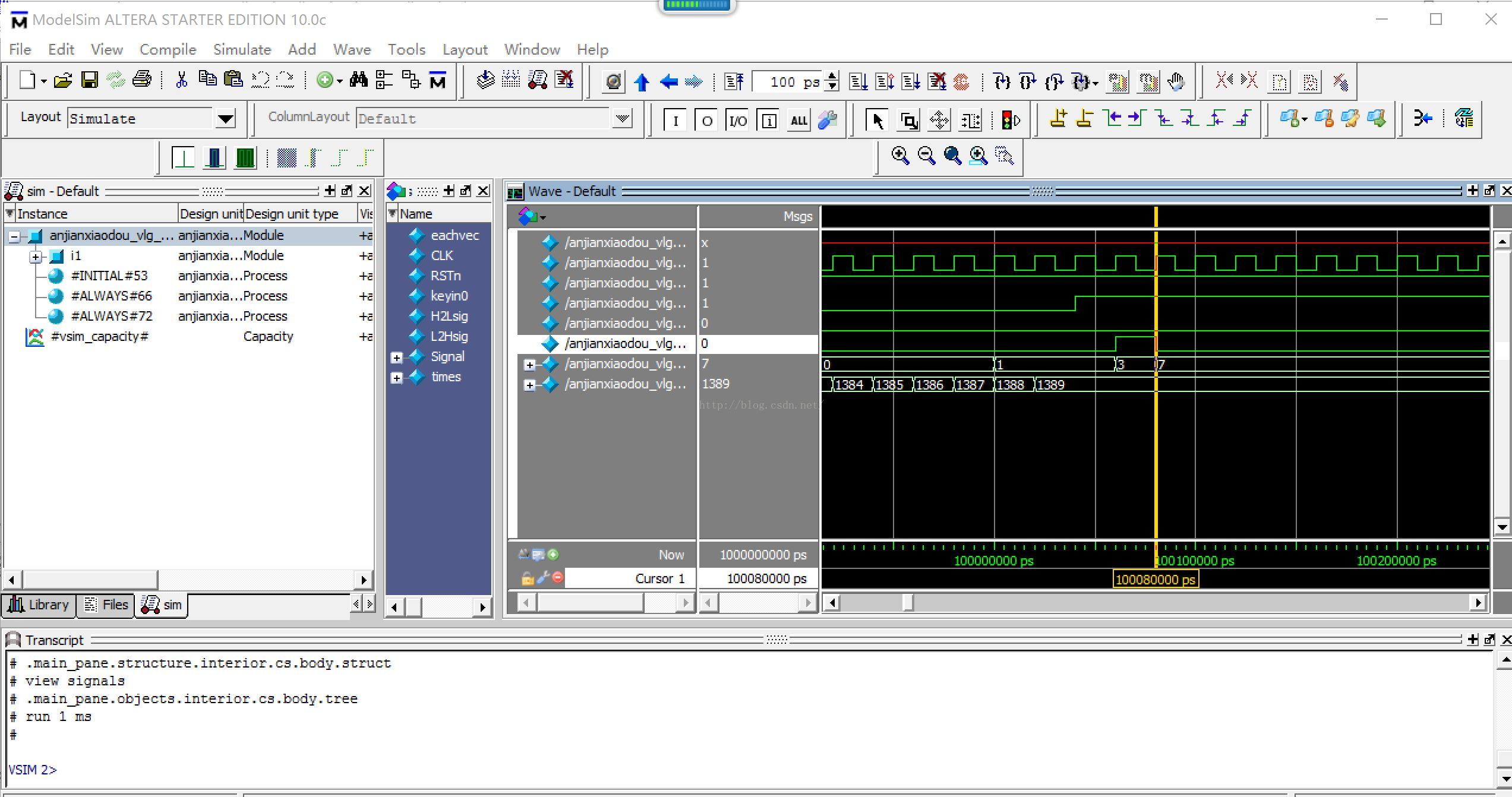Click the VSIM 2> transcript prompt
1512x797 pixels.
pos(33,770)
